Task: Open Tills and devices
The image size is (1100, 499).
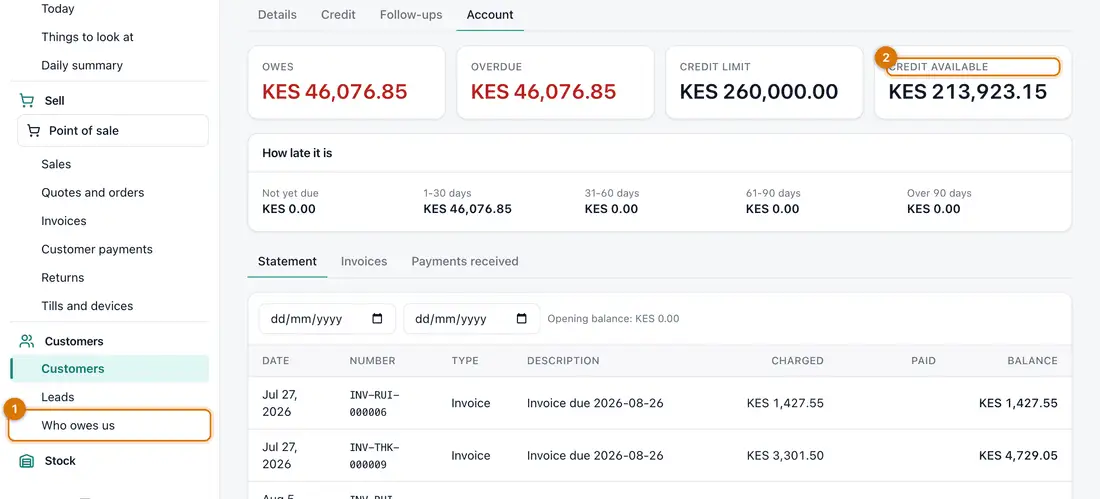Action: pyautogui.click(x=87, y=306)
